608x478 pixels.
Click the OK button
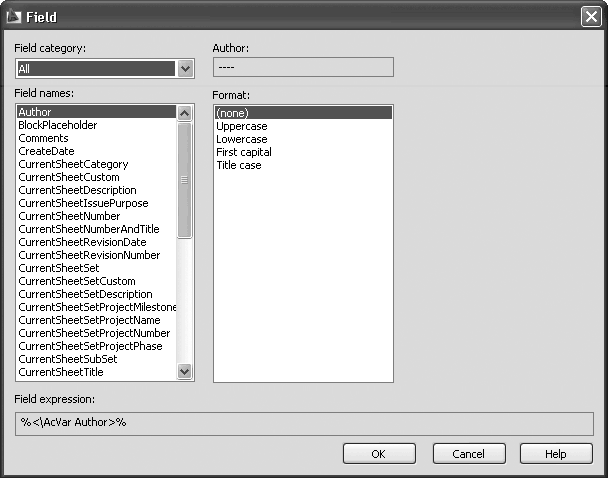pyautogui.click(x=379, y=454)
